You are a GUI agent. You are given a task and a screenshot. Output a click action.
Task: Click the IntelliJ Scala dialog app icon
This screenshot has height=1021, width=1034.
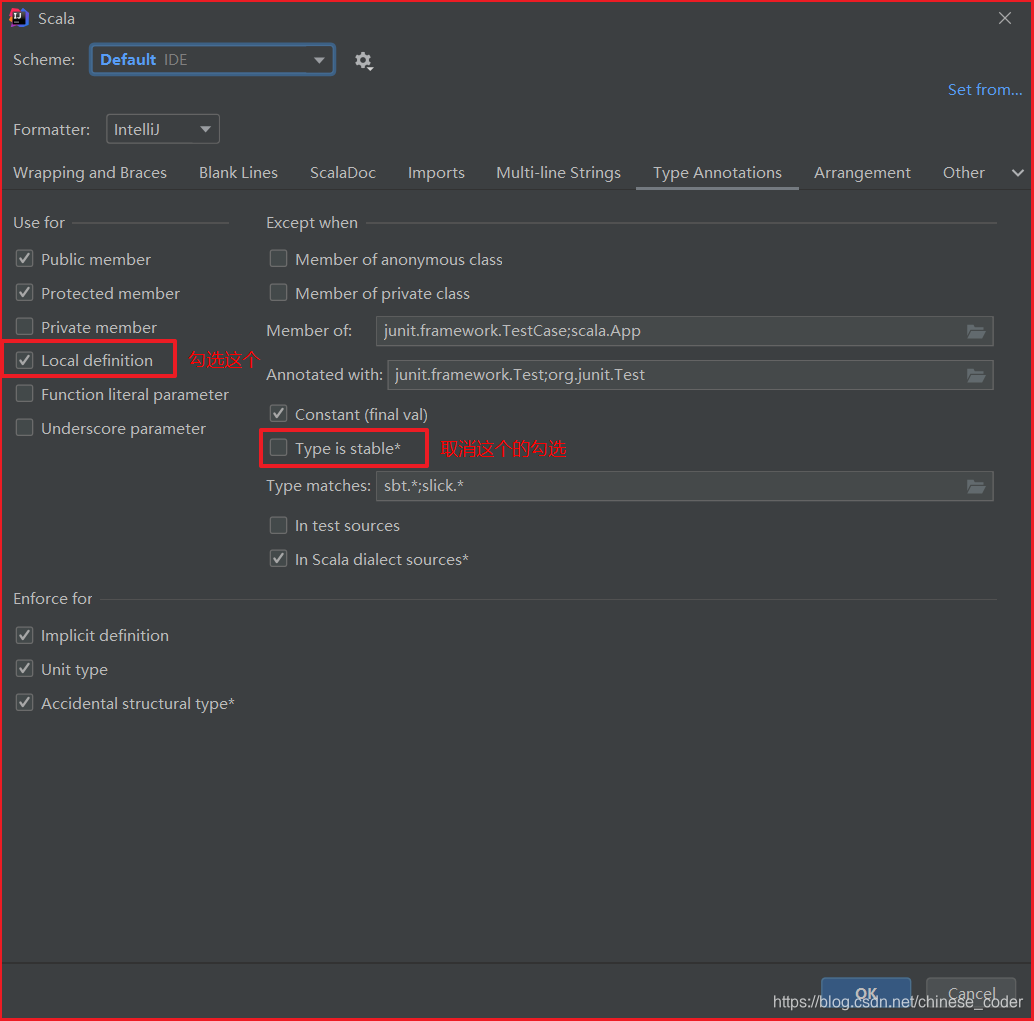tap(18, 18)
